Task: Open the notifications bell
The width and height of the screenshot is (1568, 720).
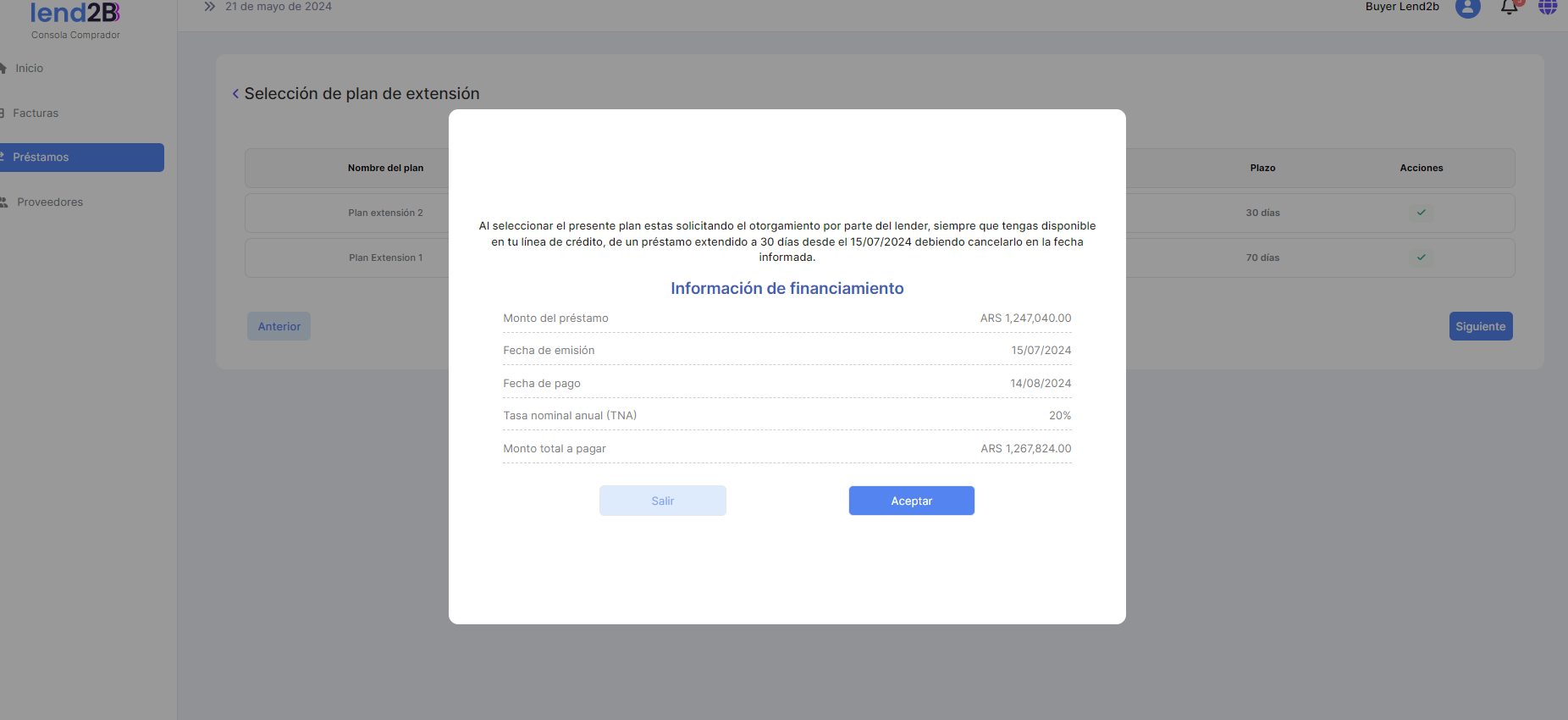Action: click(x=1509, y=8)
